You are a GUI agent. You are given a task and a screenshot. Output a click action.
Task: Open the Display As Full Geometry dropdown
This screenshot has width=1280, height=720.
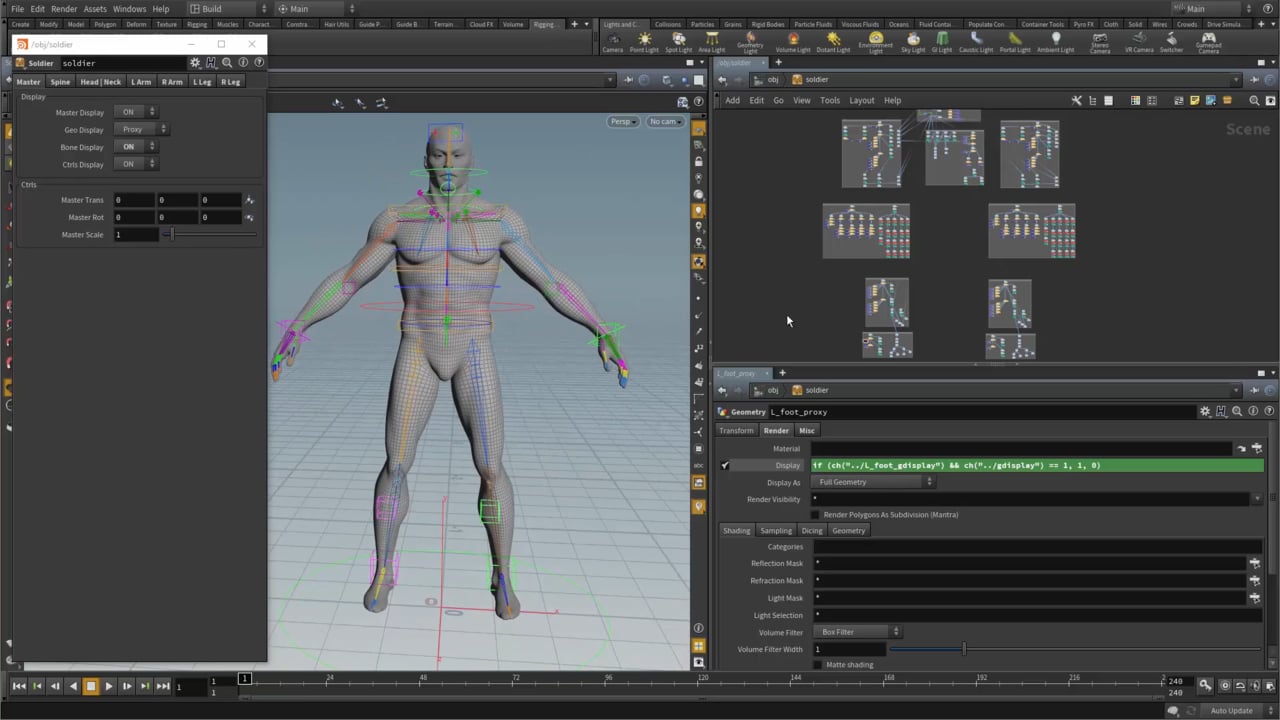[x=874, y=483]
